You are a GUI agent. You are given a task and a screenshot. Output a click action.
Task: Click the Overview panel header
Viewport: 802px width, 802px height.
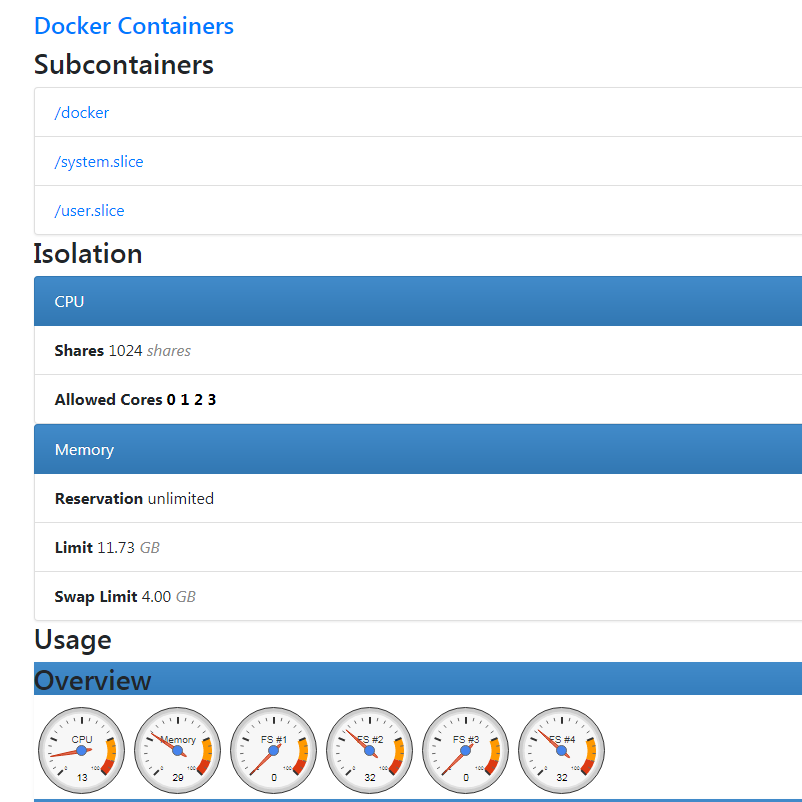(x=418, y=679)
